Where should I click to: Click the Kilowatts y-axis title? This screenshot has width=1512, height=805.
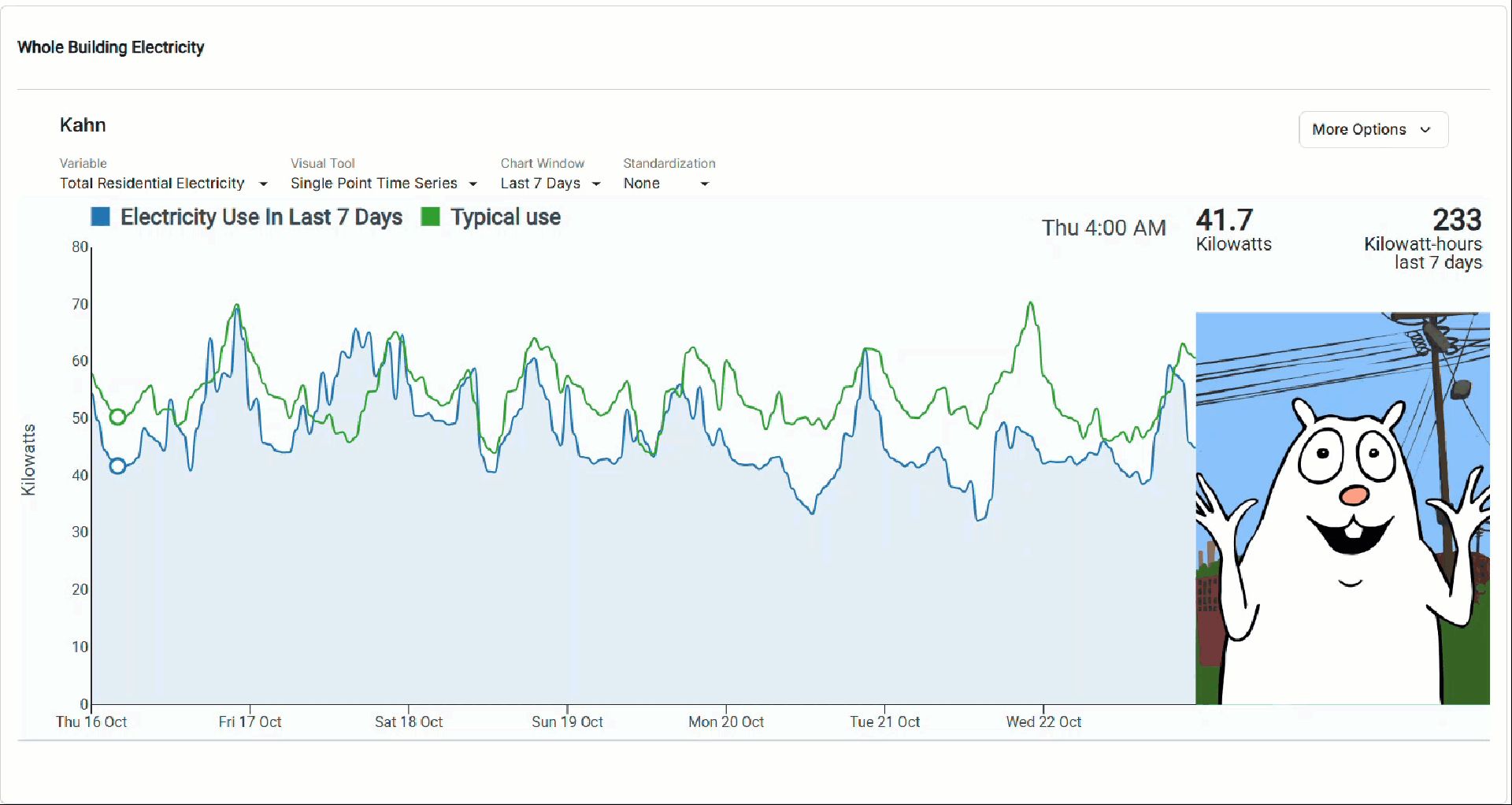coord(28,460)
